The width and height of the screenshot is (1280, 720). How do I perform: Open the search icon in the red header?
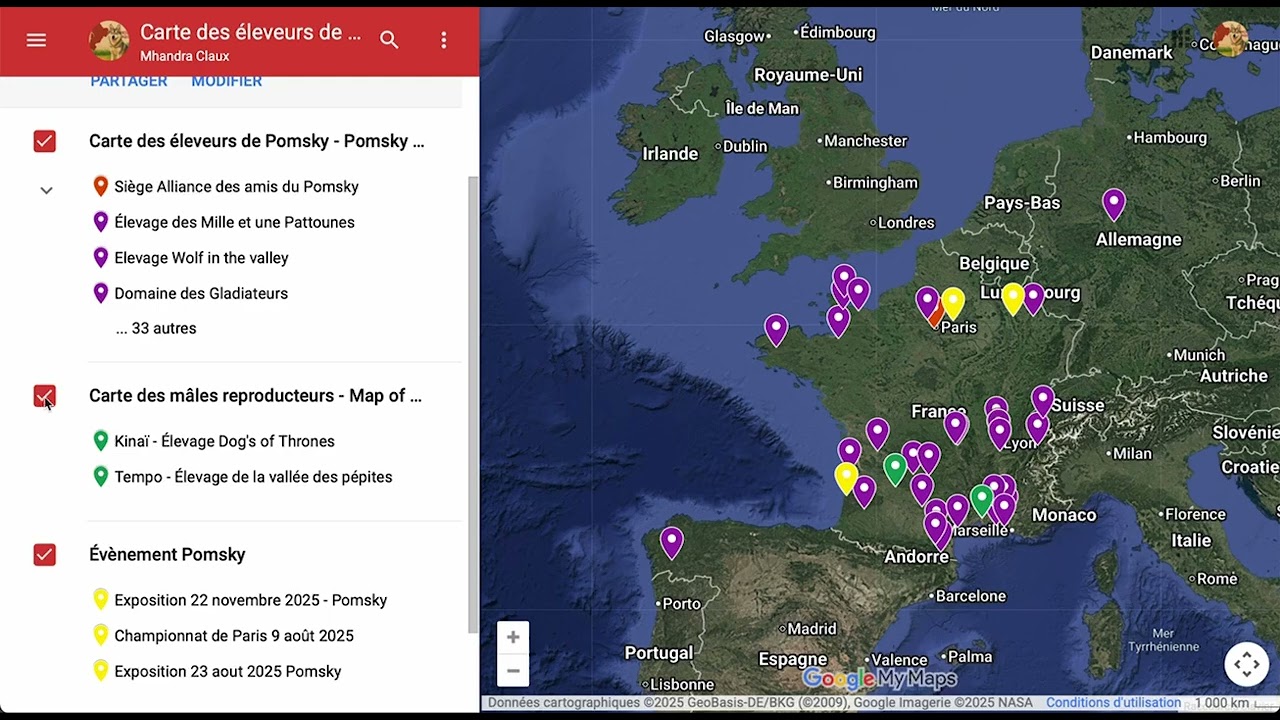(389, 40)
